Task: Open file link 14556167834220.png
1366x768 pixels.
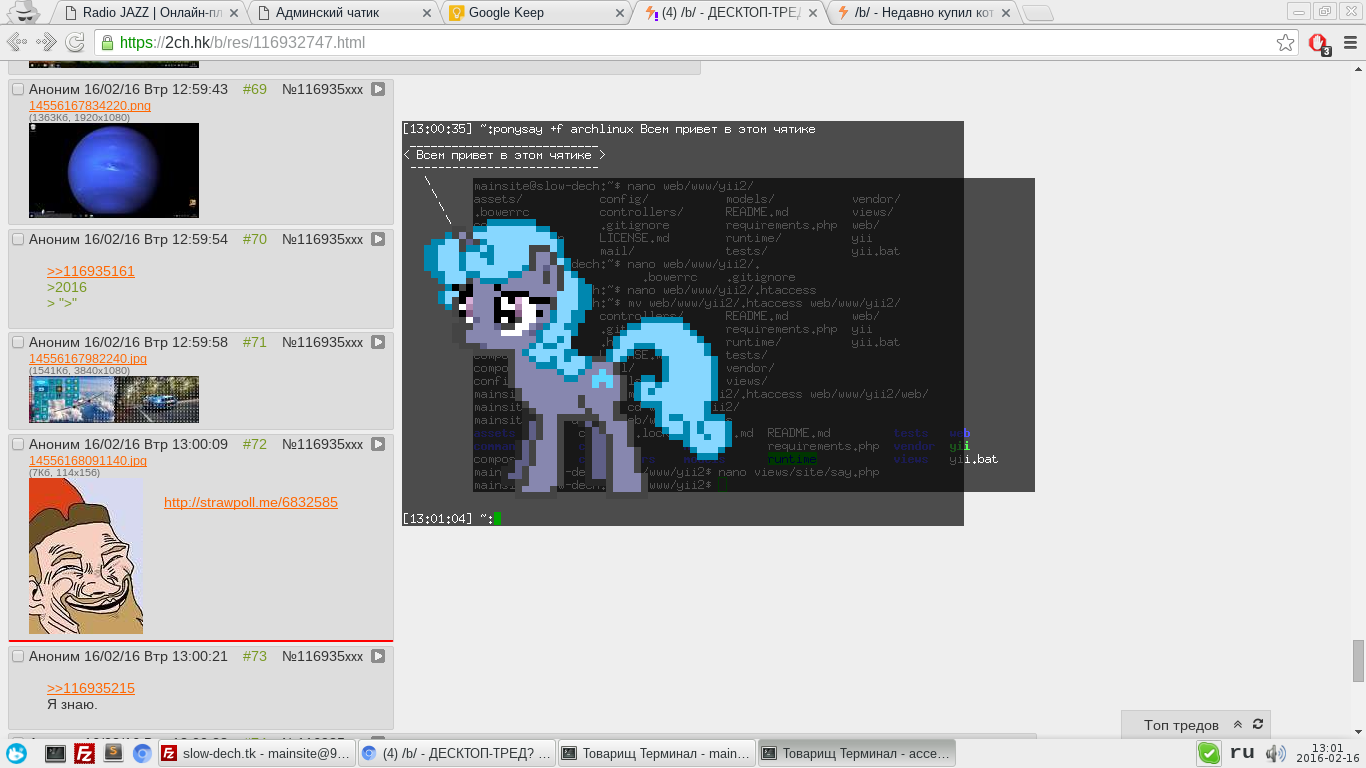Action: (90, 105)
